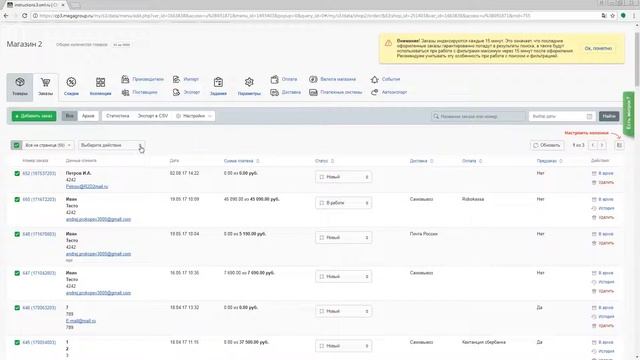Open Оплата settings
This screenshot has width=640, height=360.
click(x=284, y=79)
